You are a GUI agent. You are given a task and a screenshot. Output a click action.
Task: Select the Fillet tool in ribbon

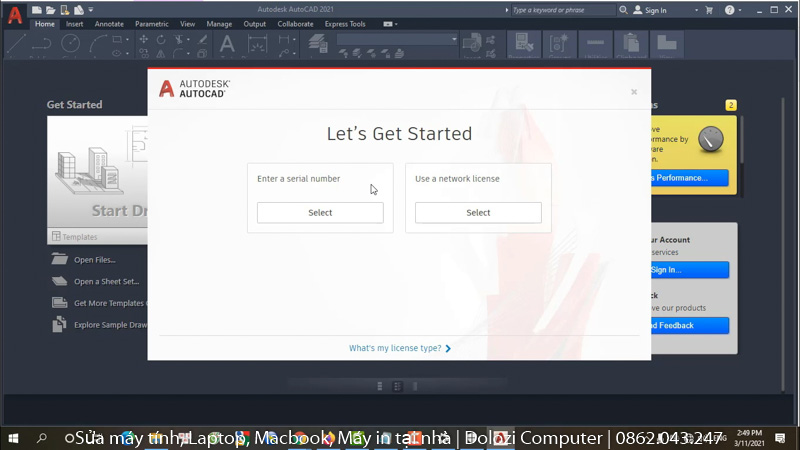[178, 53]
